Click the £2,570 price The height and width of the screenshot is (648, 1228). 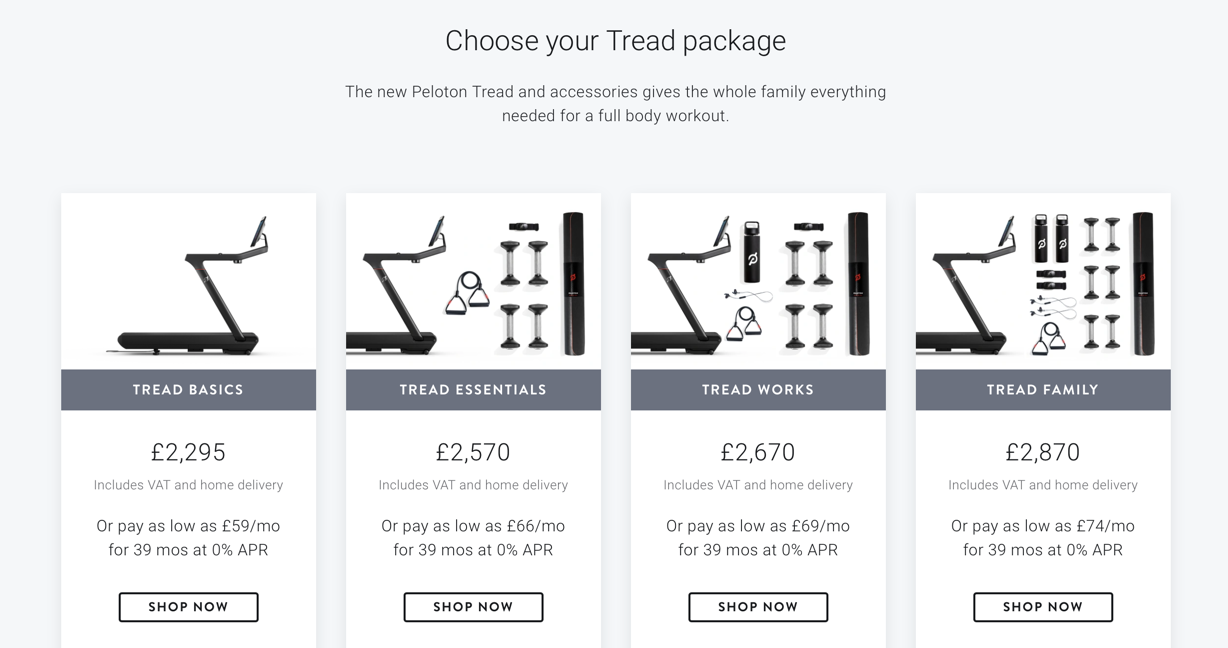click(x=473, y=452)
